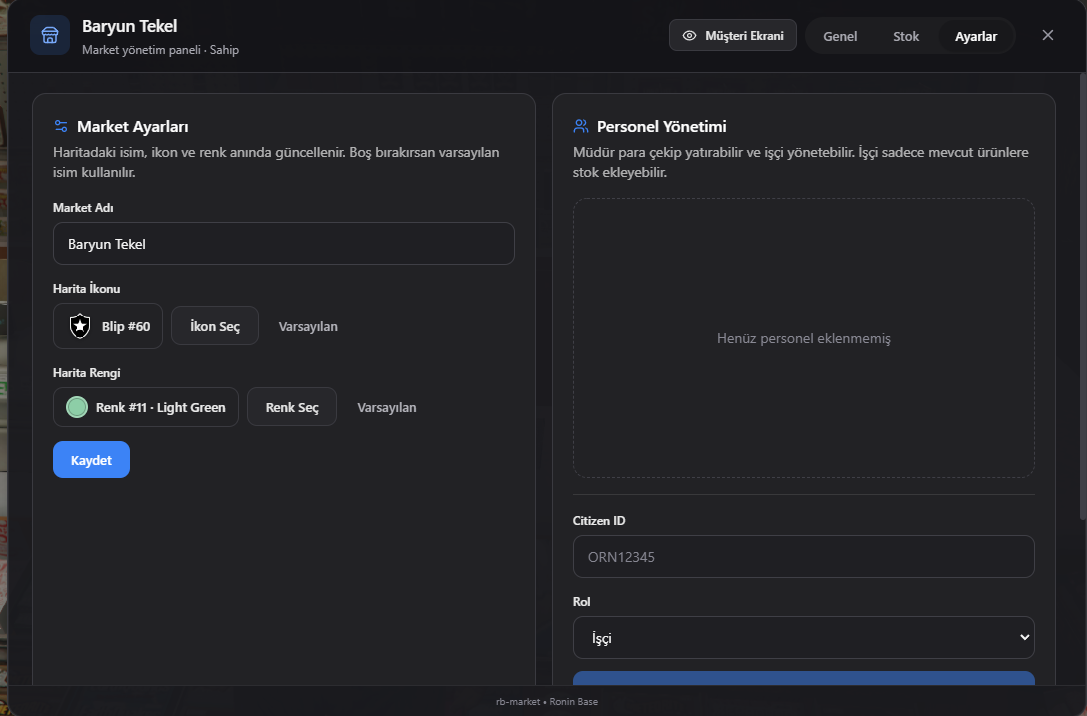The width and height of the screenshot is (1087, 716).
Task: Click the light green color circle
Action: pyautogui.click(x=77, y=407)
